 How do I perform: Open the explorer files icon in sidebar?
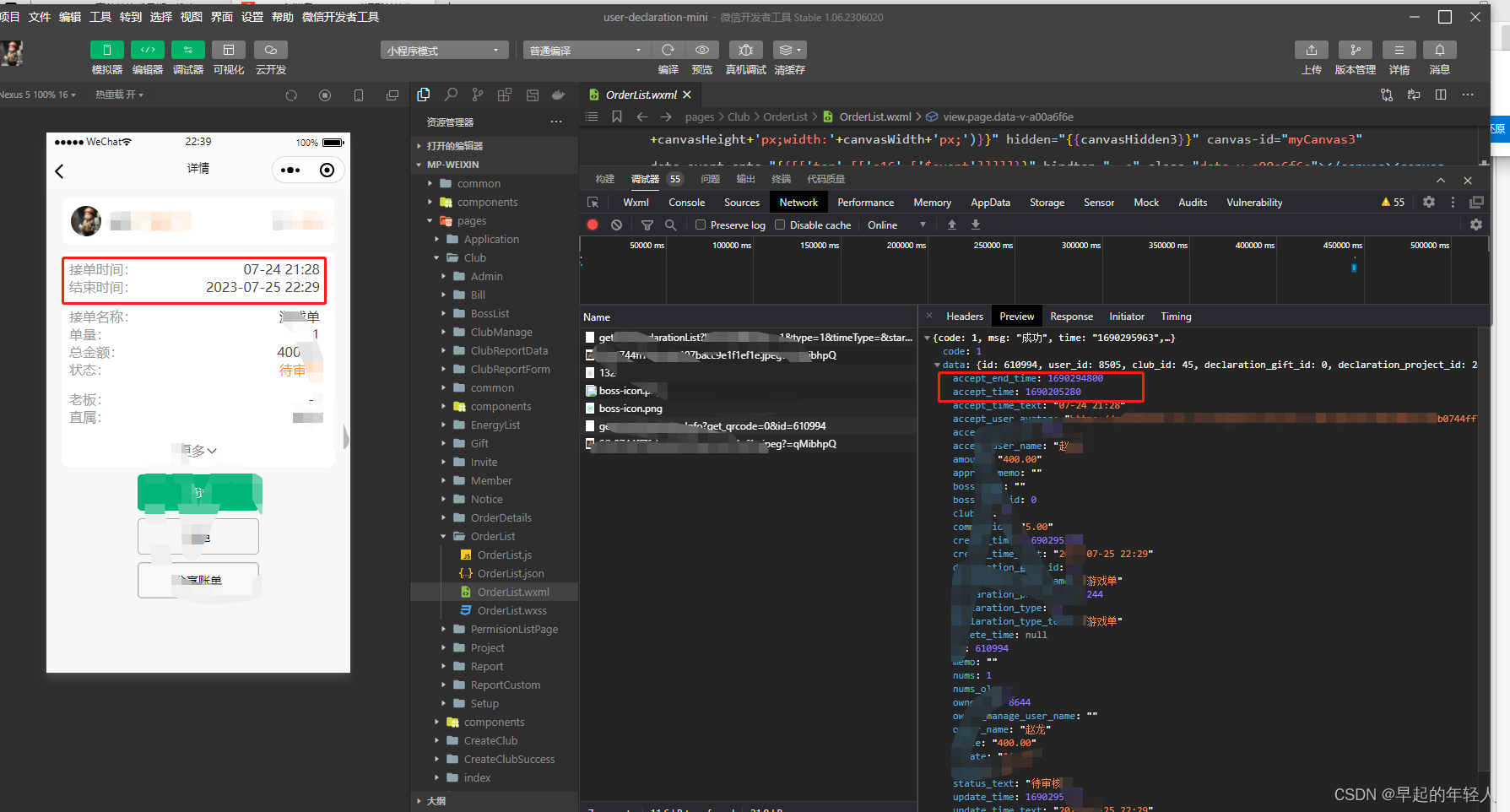424,95
